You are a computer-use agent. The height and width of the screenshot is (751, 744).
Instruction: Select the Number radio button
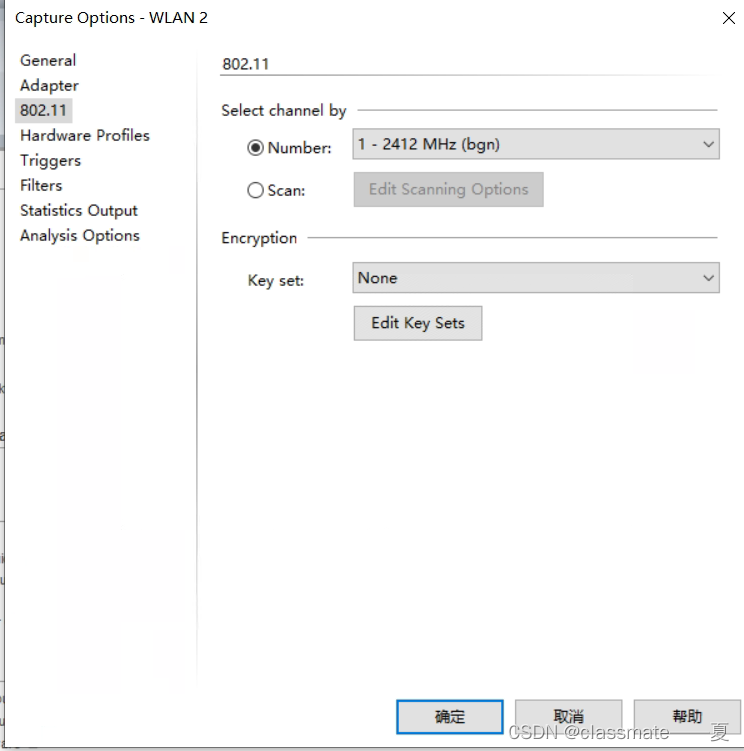(255, 148)
